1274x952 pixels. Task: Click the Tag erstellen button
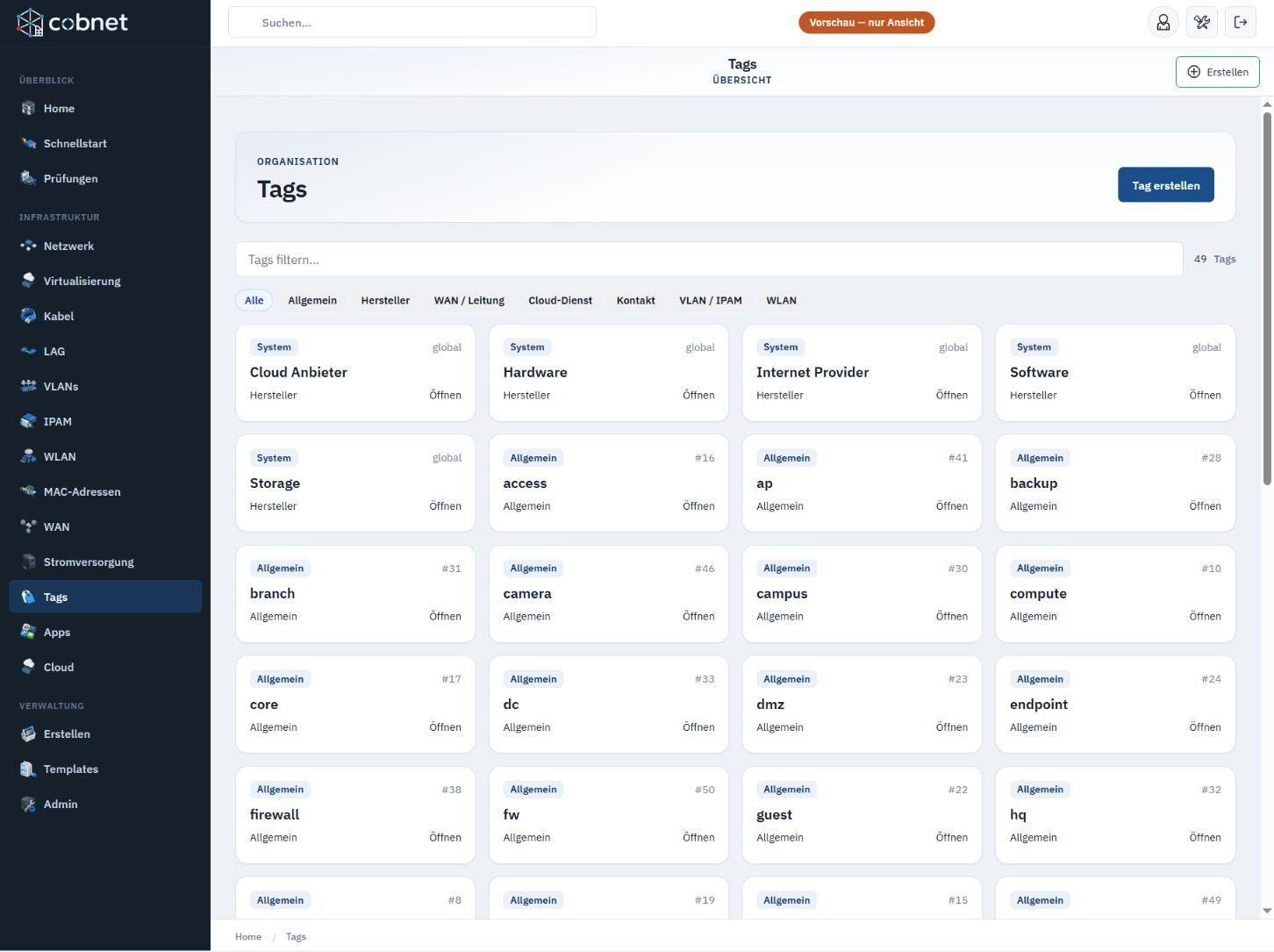pyautogui.click(x=1165, y=185)
